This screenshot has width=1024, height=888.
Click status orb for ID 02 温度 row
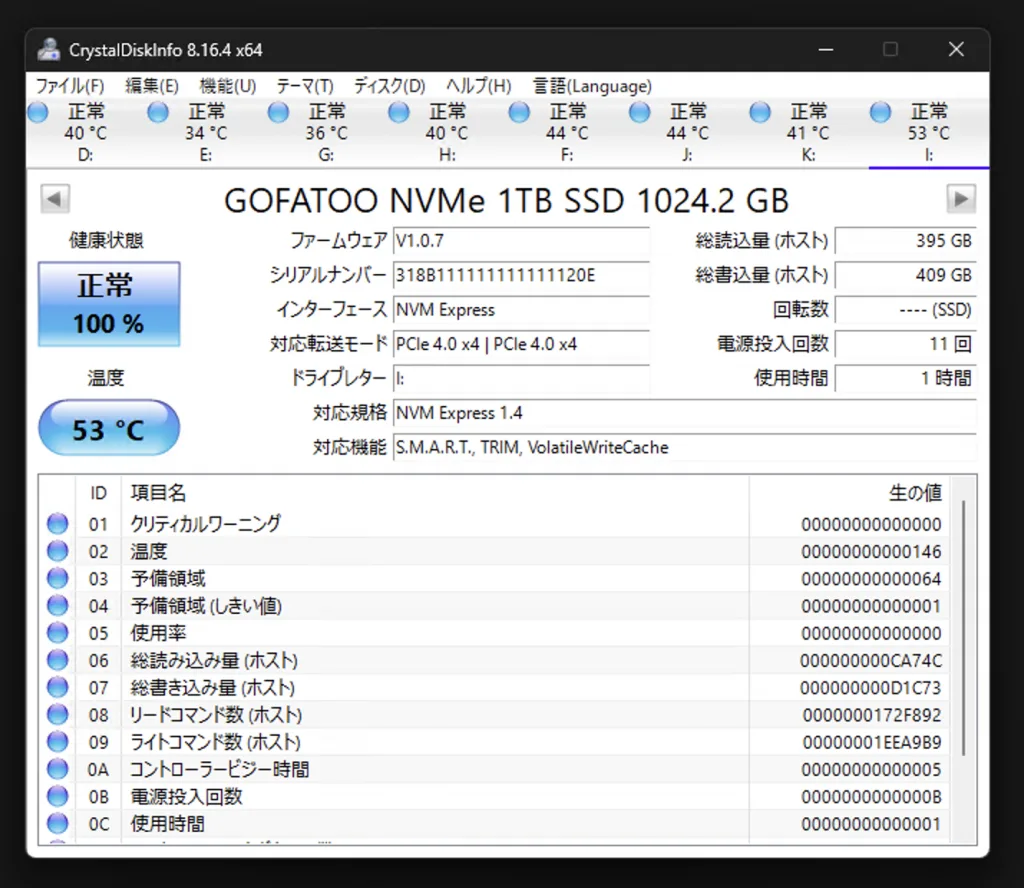point(57,551)
